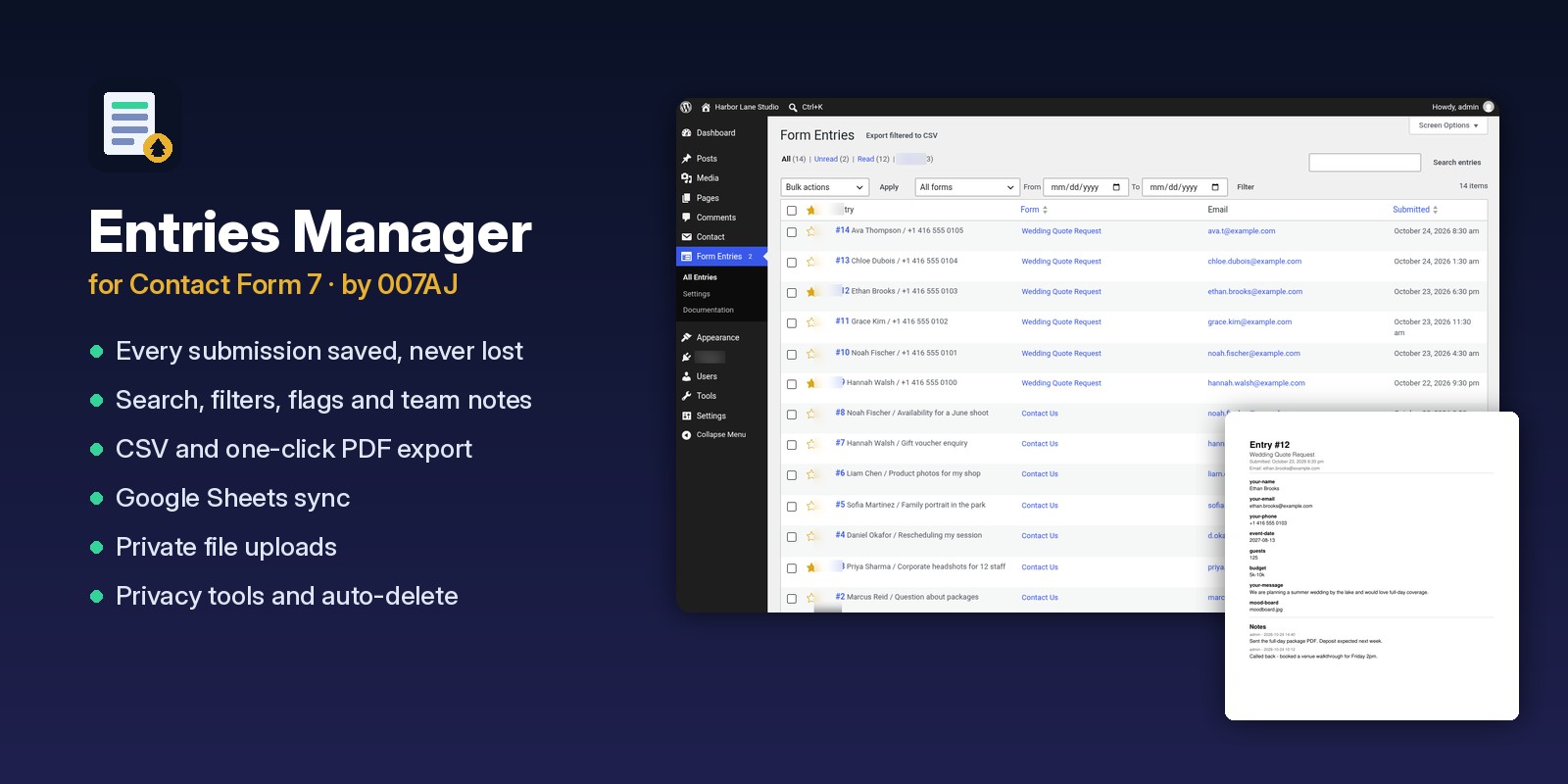Click the Users person icon
1568x784 pixels.
tap(686, 376)
